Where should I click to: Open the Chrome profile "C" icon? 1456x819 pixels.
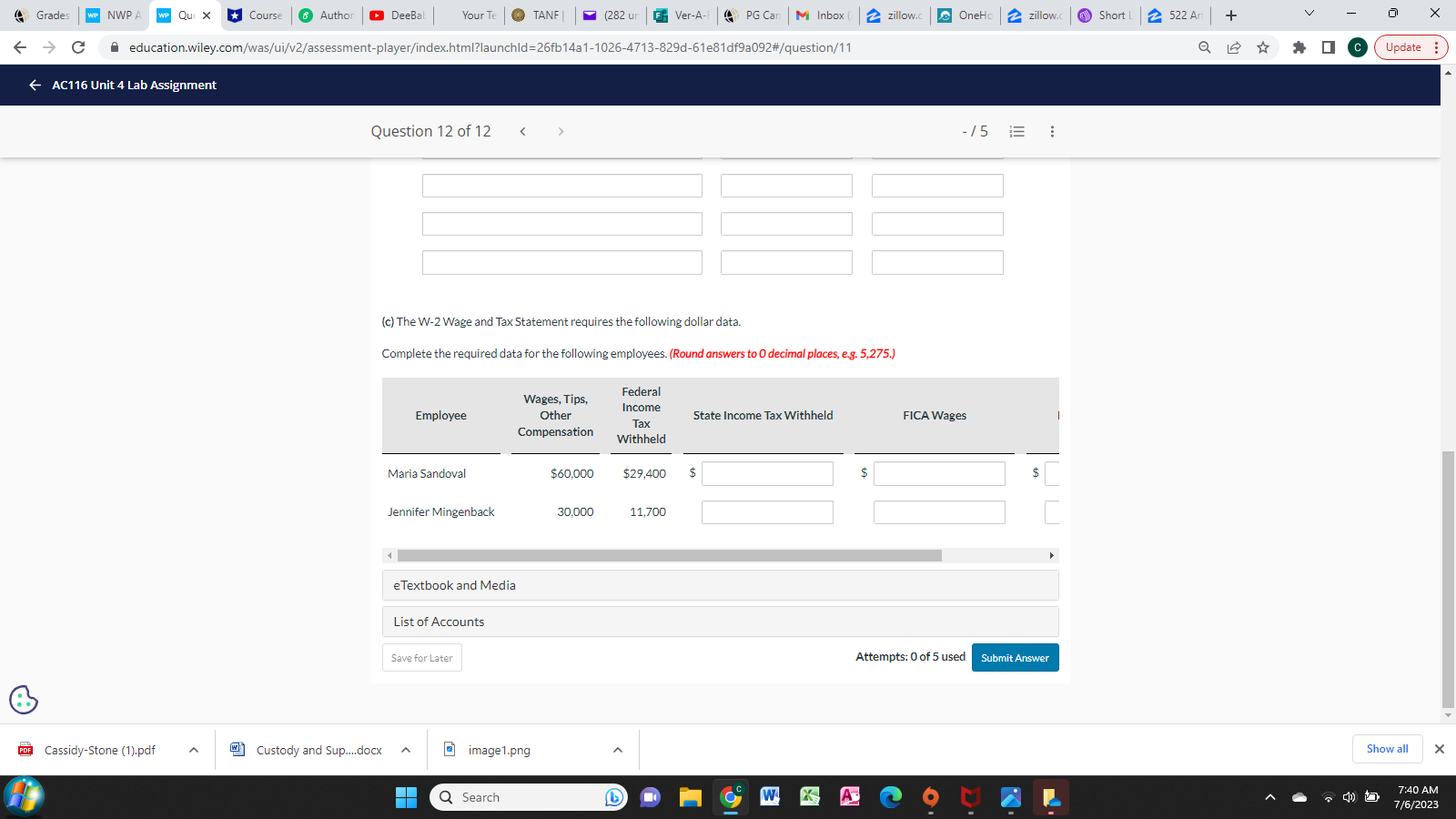1357,47
